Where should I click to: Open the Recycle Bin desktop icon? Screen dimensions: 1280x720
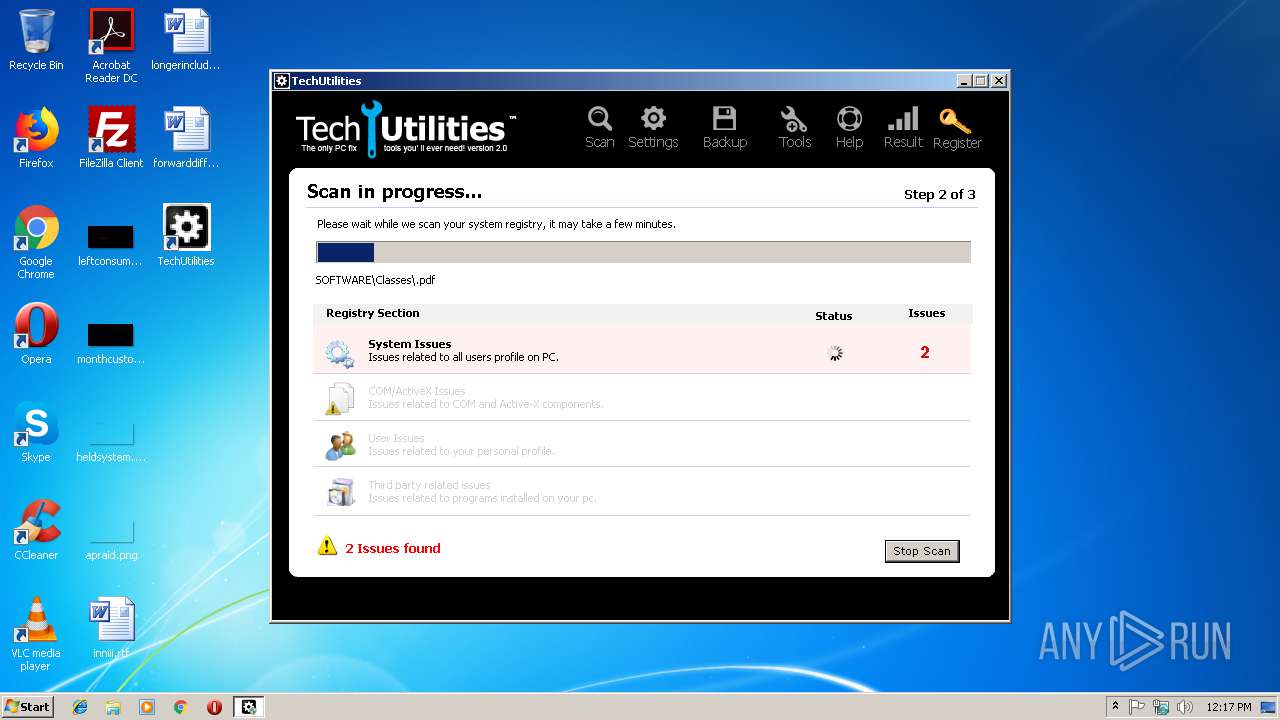(36, 40)
